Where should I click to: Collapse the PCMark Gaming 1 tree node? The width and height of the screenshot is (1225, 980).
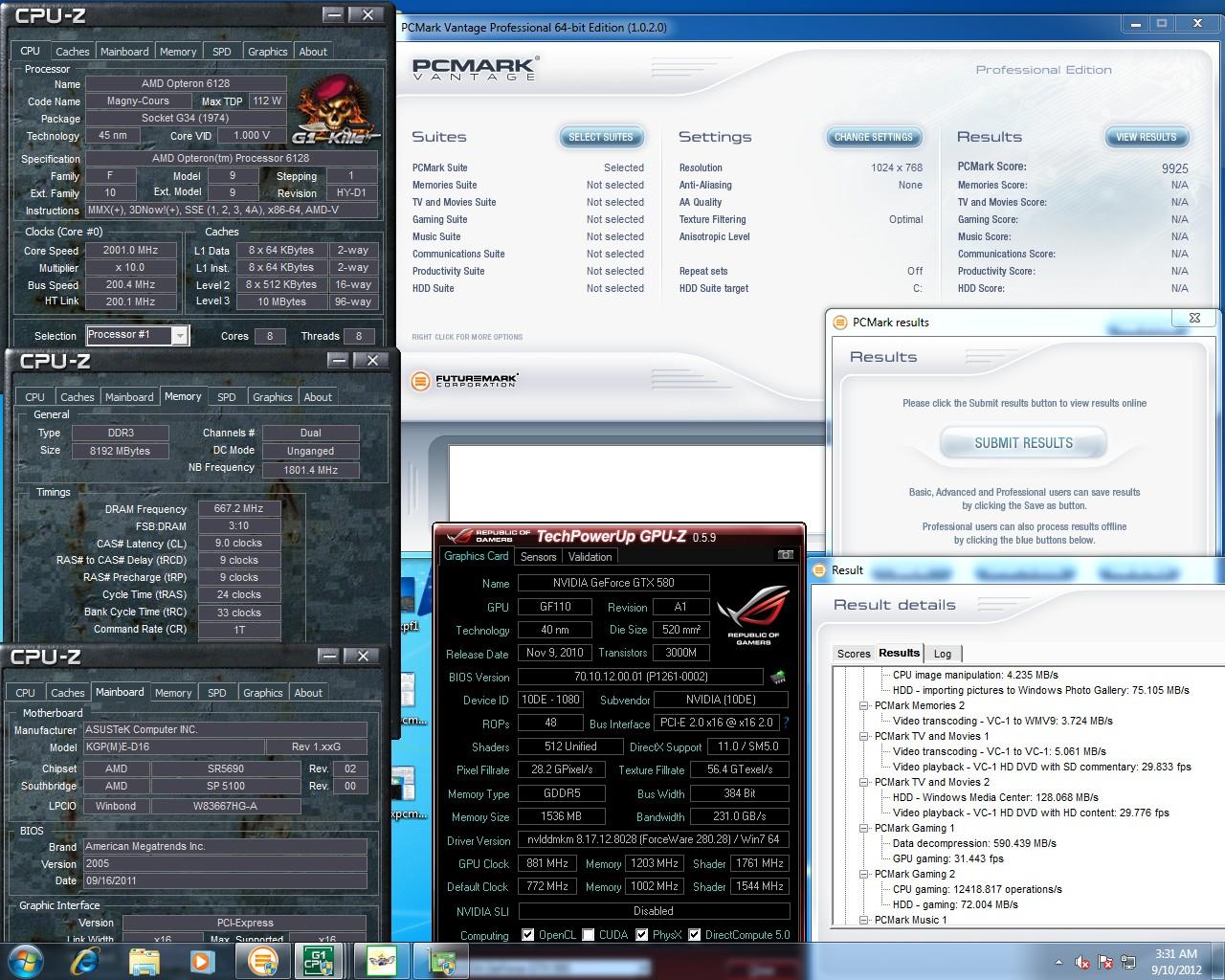tap(863, 828)
